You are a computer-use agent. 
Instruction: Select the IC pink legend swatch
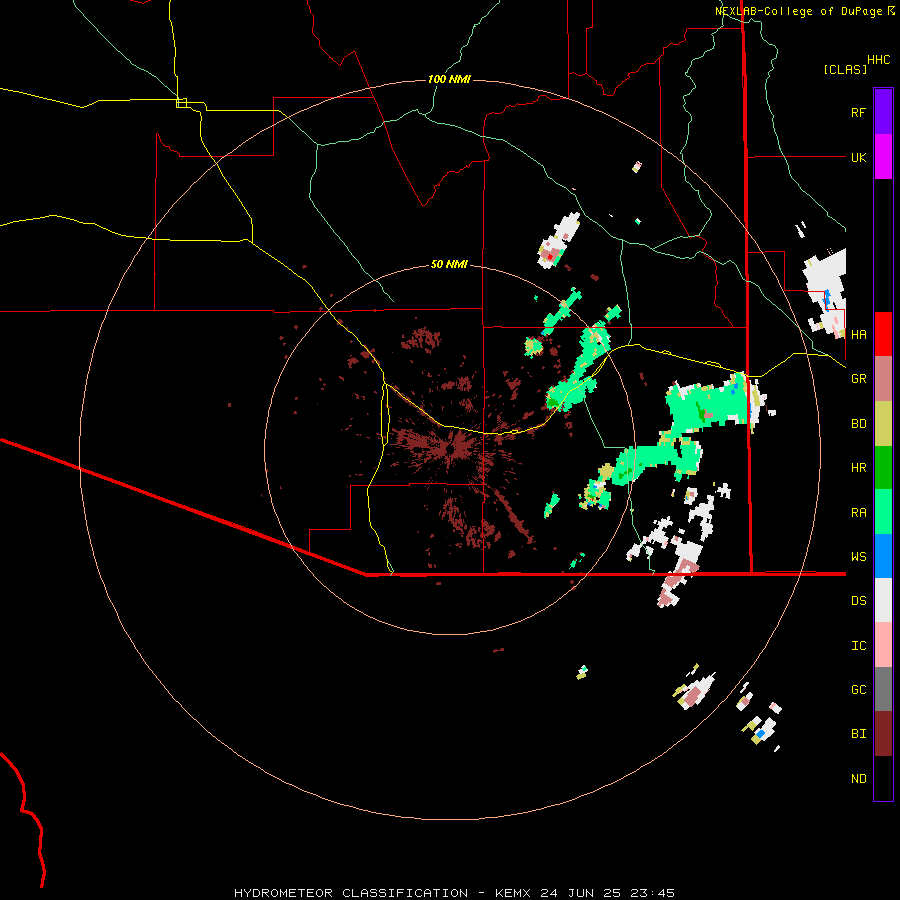click(x=883, y=645)
